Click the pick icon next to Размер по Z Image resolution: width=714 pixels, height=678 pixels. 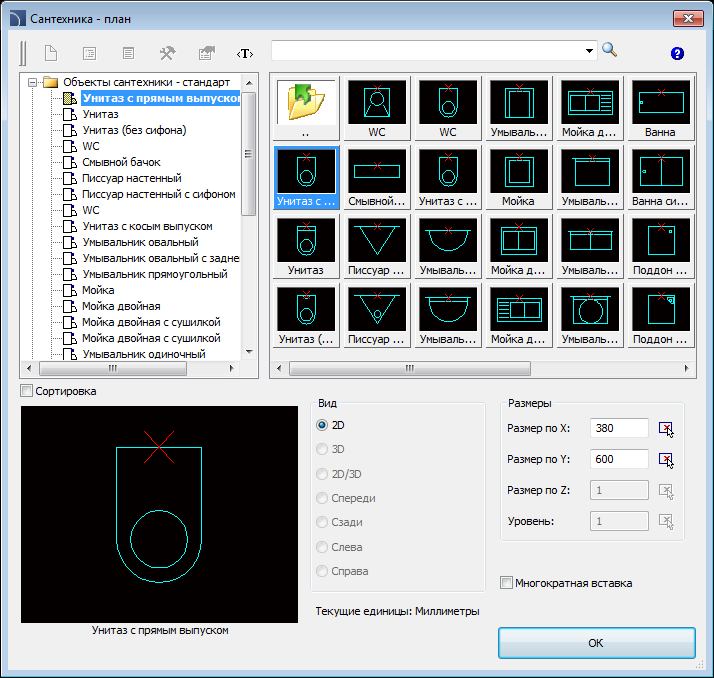[666, 491]
